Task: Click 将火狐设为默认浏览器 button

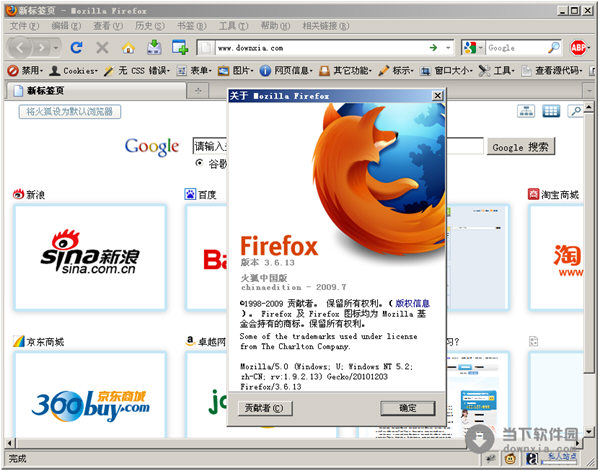Action: [70, 111]
